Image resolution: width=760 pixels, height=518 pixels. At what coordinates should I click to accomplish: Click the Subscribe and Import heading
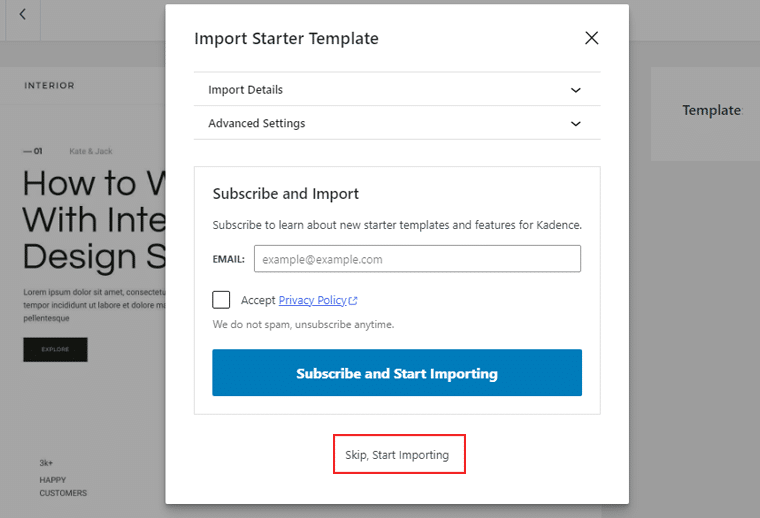pyautogui.click(x=285, y=194)
